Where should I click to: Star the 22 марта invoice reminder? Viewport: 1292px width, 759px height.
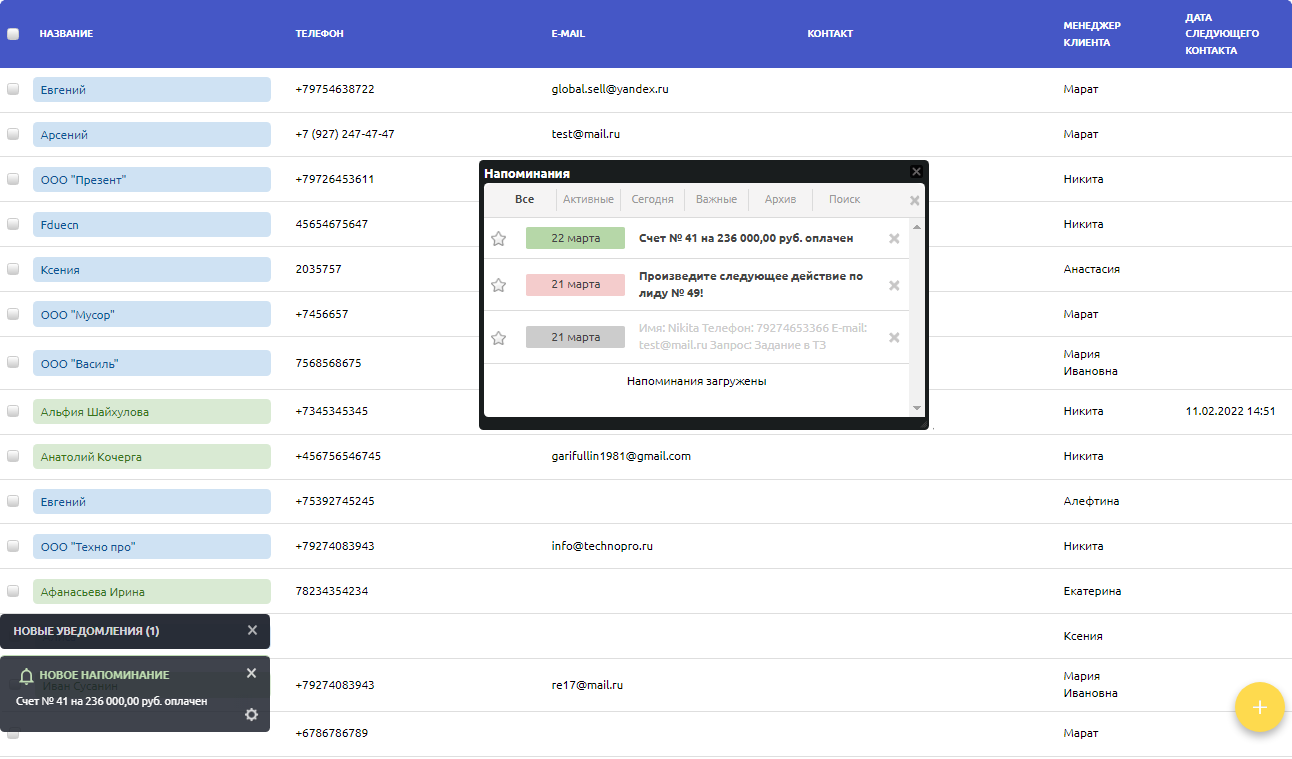(498, 239)
